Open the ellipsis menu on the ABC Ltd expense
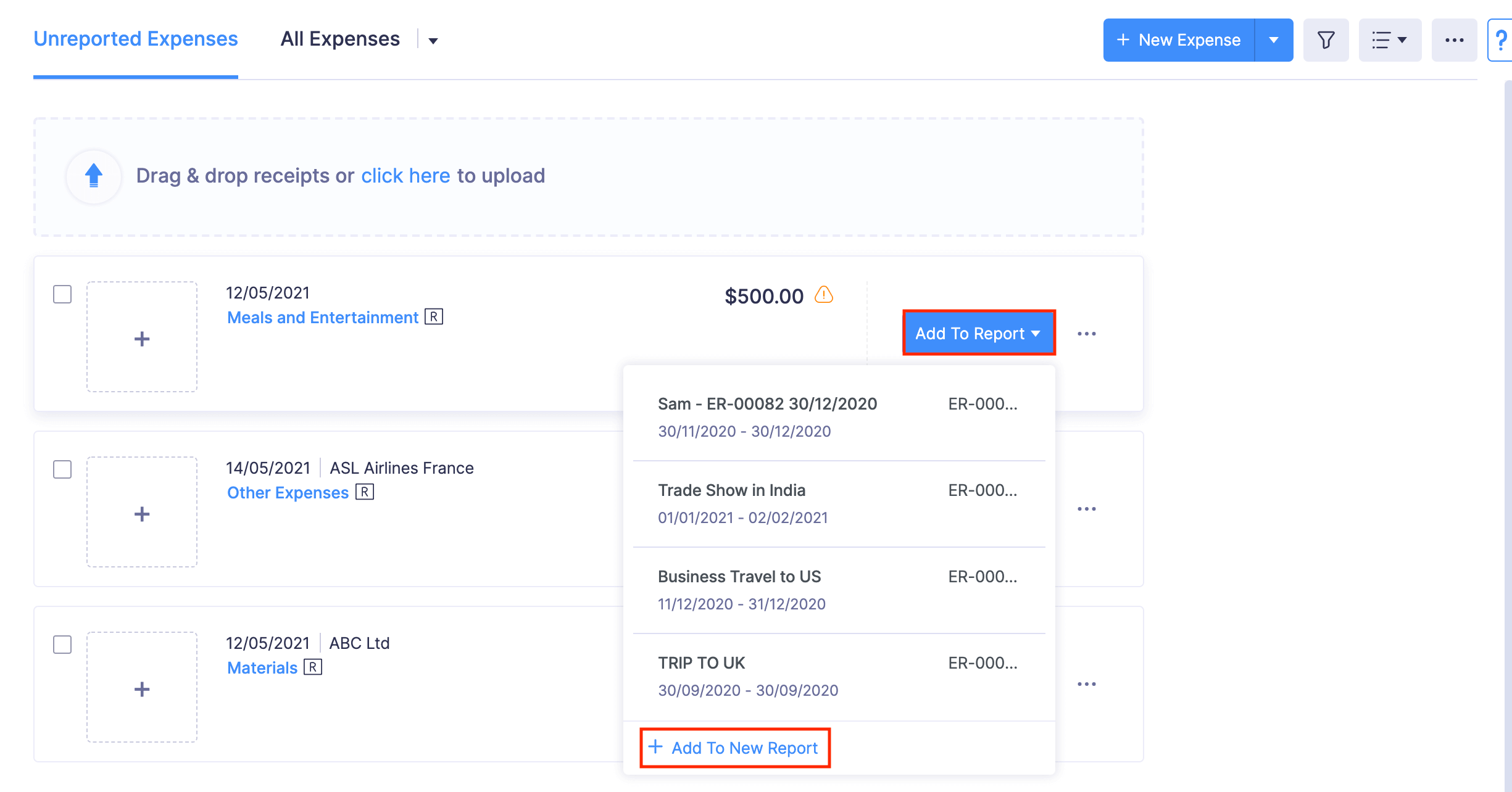Image resolution: width=1512 pixels, height=792 pixels. click(x=1087, y=683)
